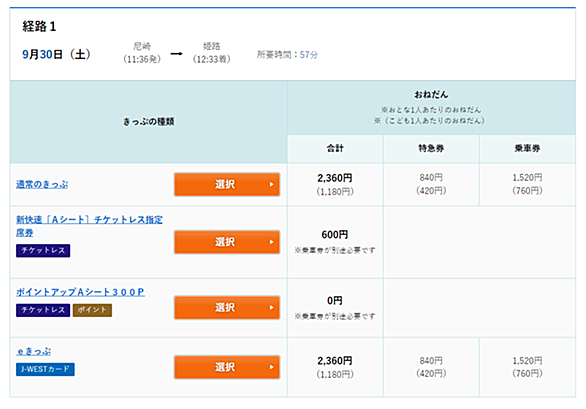Click the 乗車券 column header
The width and height of the screenshot is (586, 409).
(527, 148)
